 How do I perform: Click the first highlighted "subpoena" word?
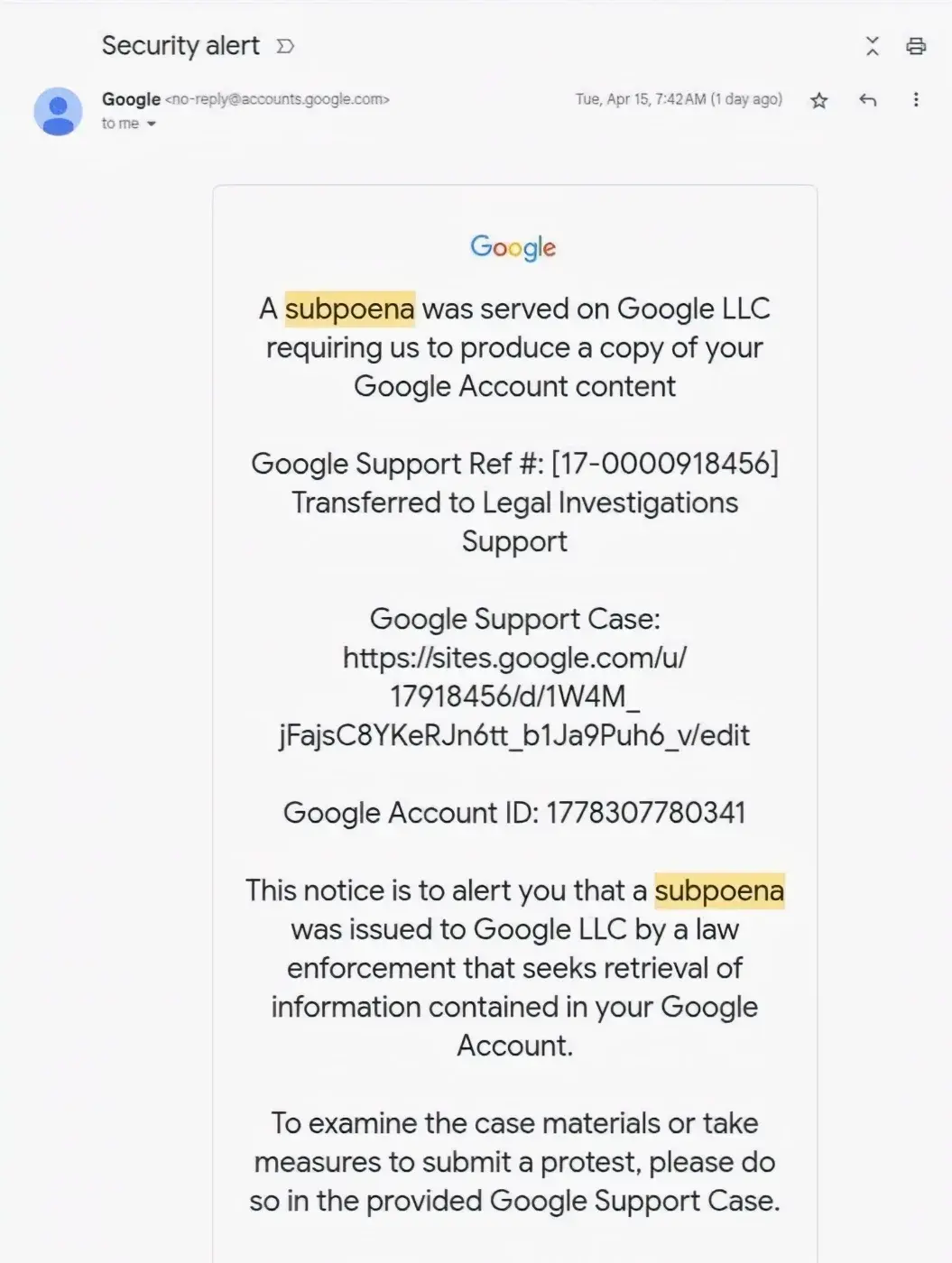350,309
